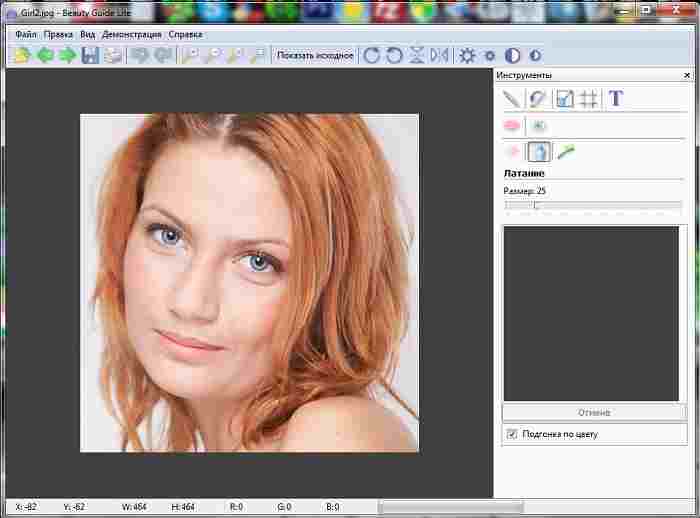Increase brightness with the large sun icon
Viewport: 700px width, 518px height.
click(x=467, y=55)
